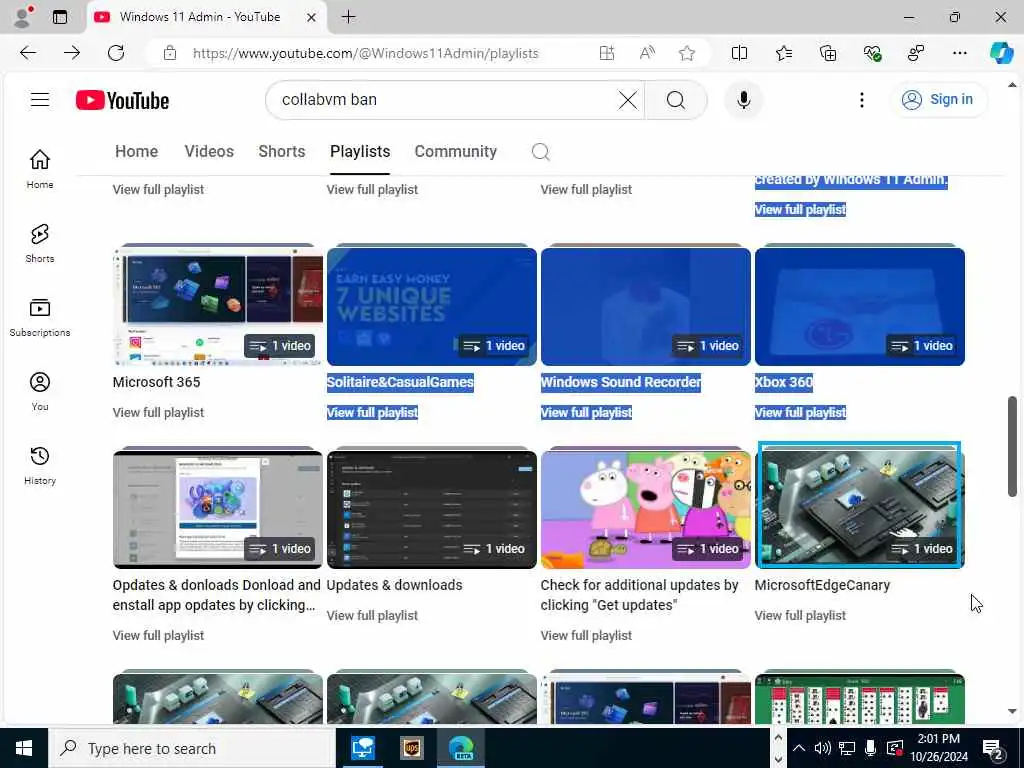Image resolution: width=1024 pixels, height=768 pixels.
Task: Click the Microsoft 365 playlist title
Action: (x=156, y=383)
